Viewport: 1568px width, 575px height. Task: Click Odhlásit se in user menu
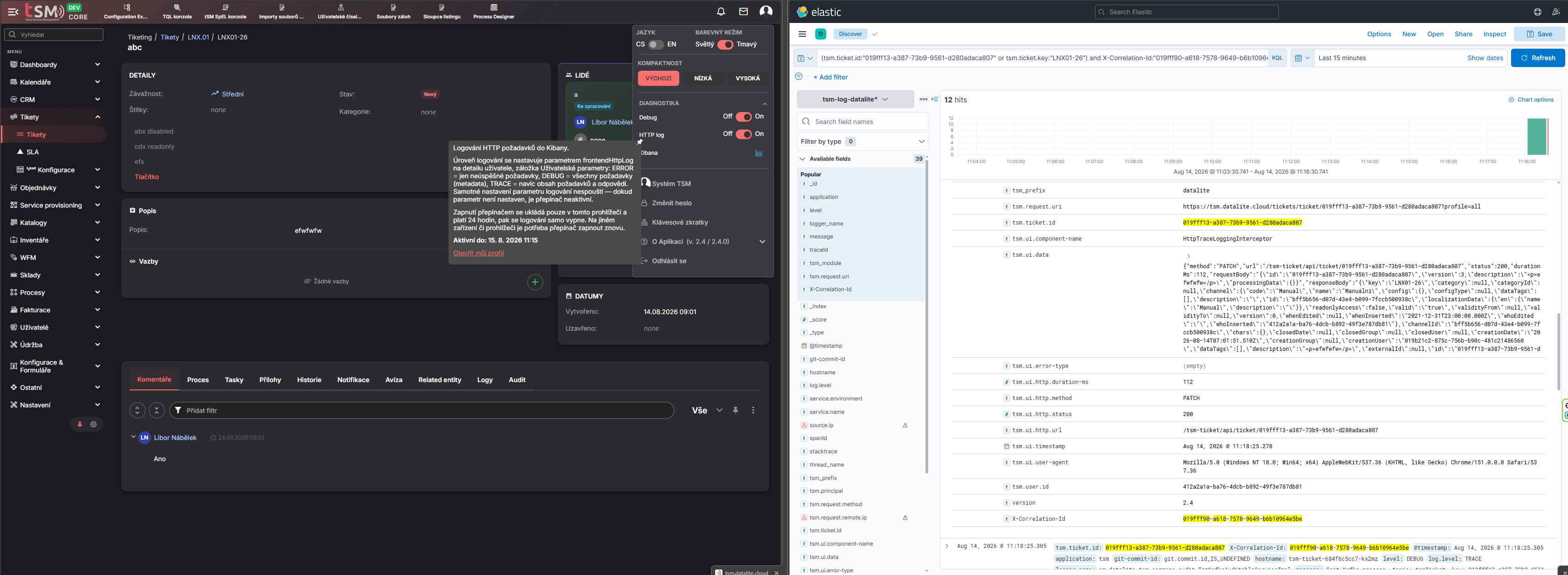tap(669, 261)
